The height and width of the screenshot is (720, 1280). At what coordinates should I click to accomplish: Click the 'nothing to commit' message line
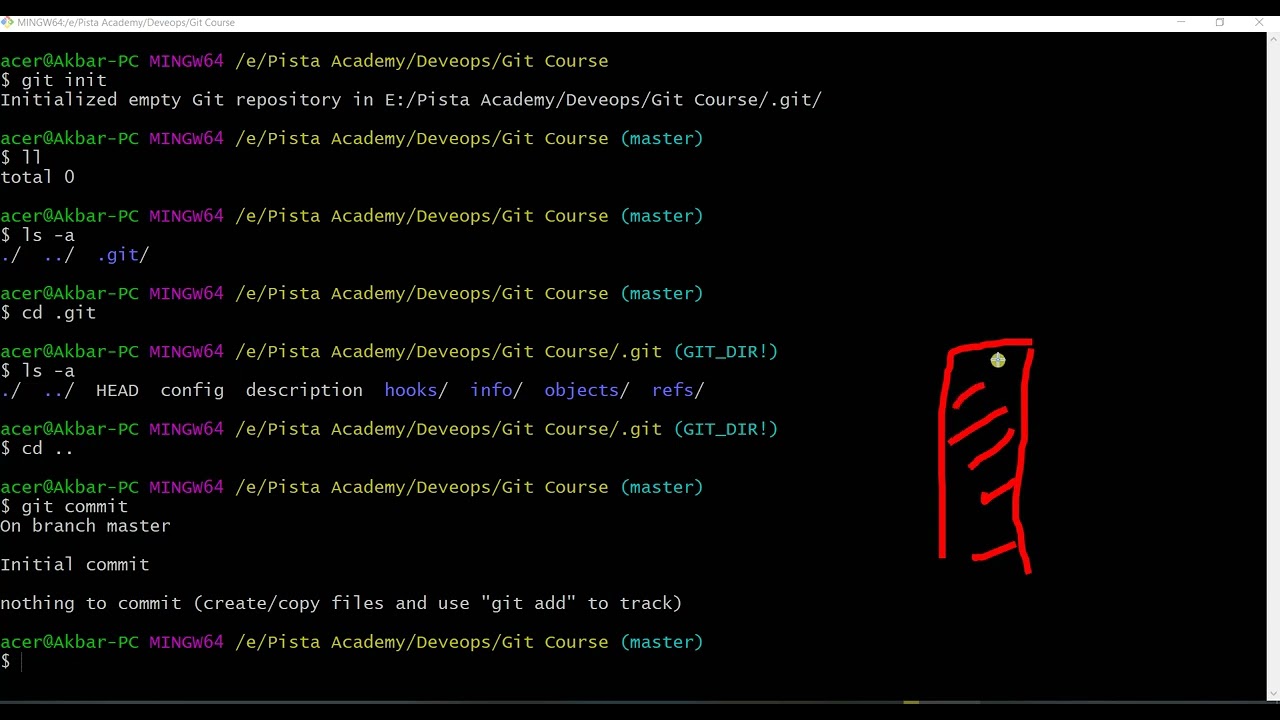click(x=341, y=604)
